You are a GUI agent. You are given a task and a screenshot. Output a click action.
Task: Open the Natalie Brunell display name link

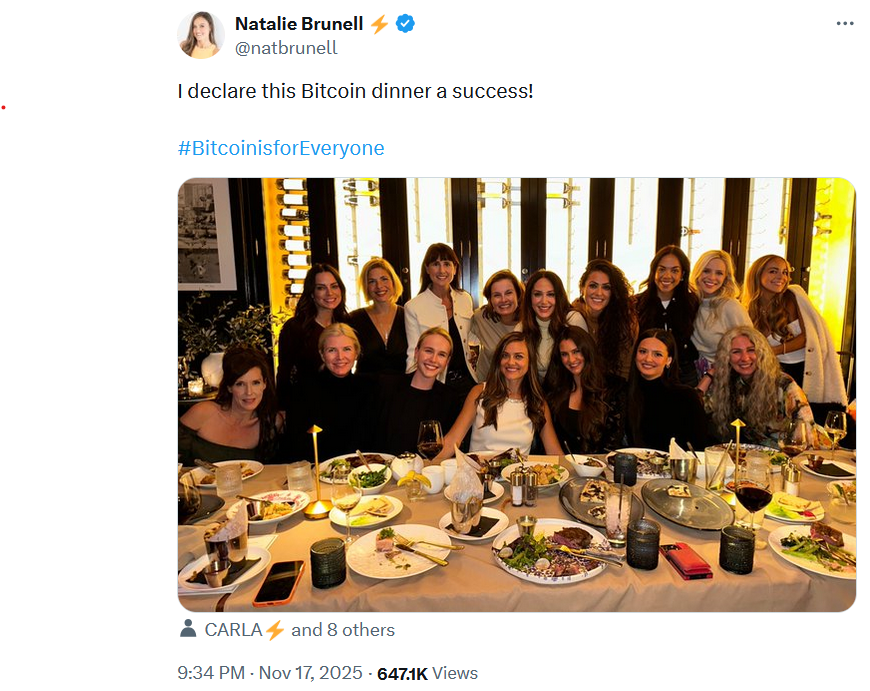(x=298, y=23)
